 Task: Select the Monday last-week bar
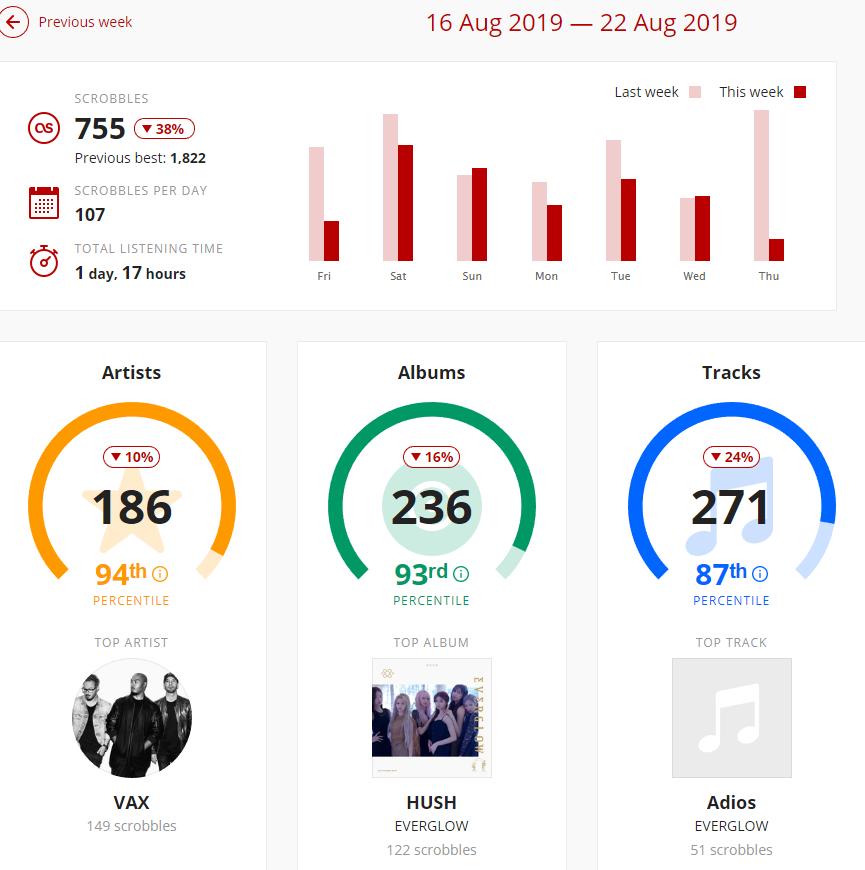539,221
